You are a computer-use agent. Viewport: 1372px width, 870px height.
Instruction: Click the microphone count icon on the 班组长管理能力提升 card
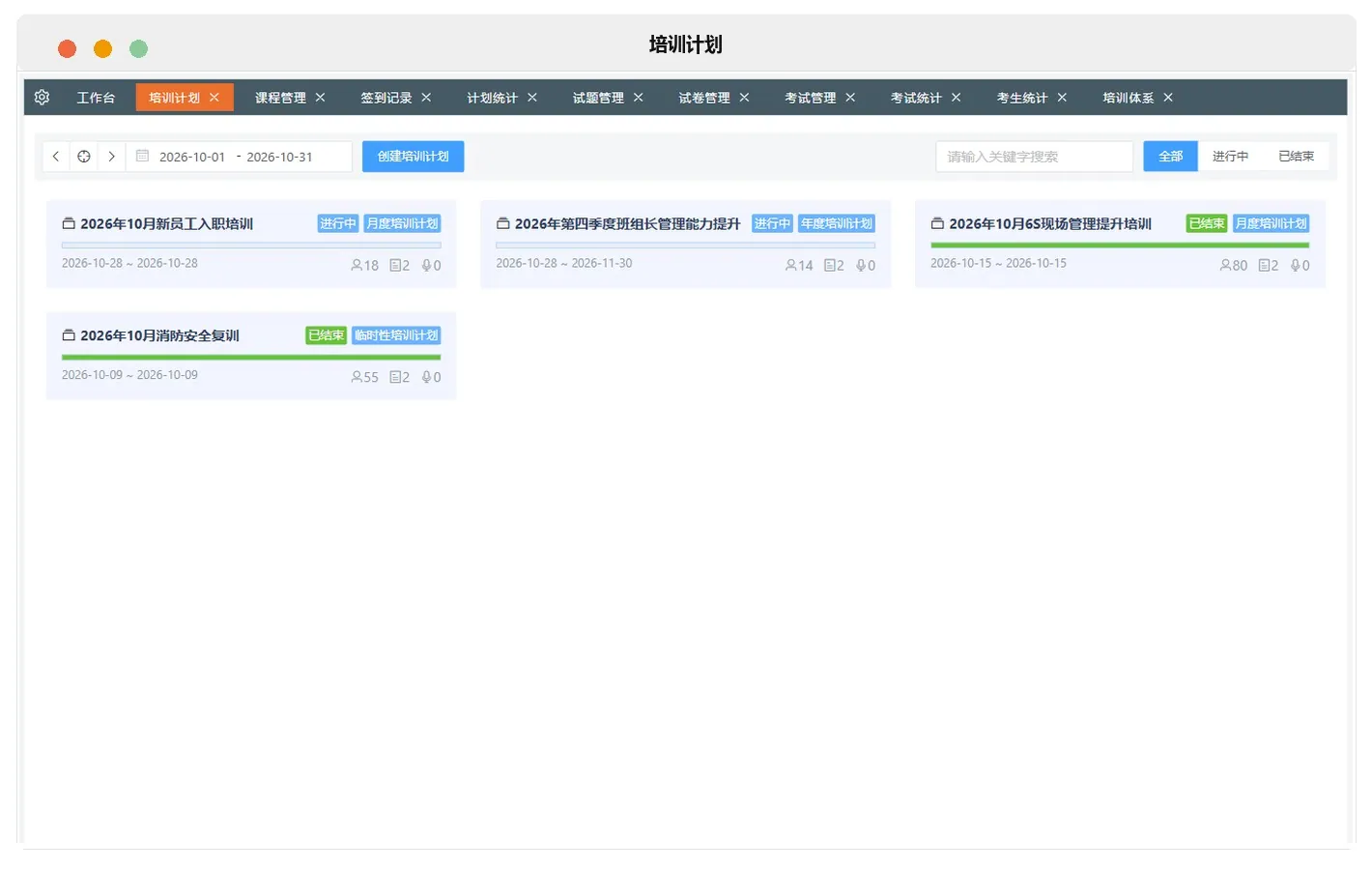point(861,266)
